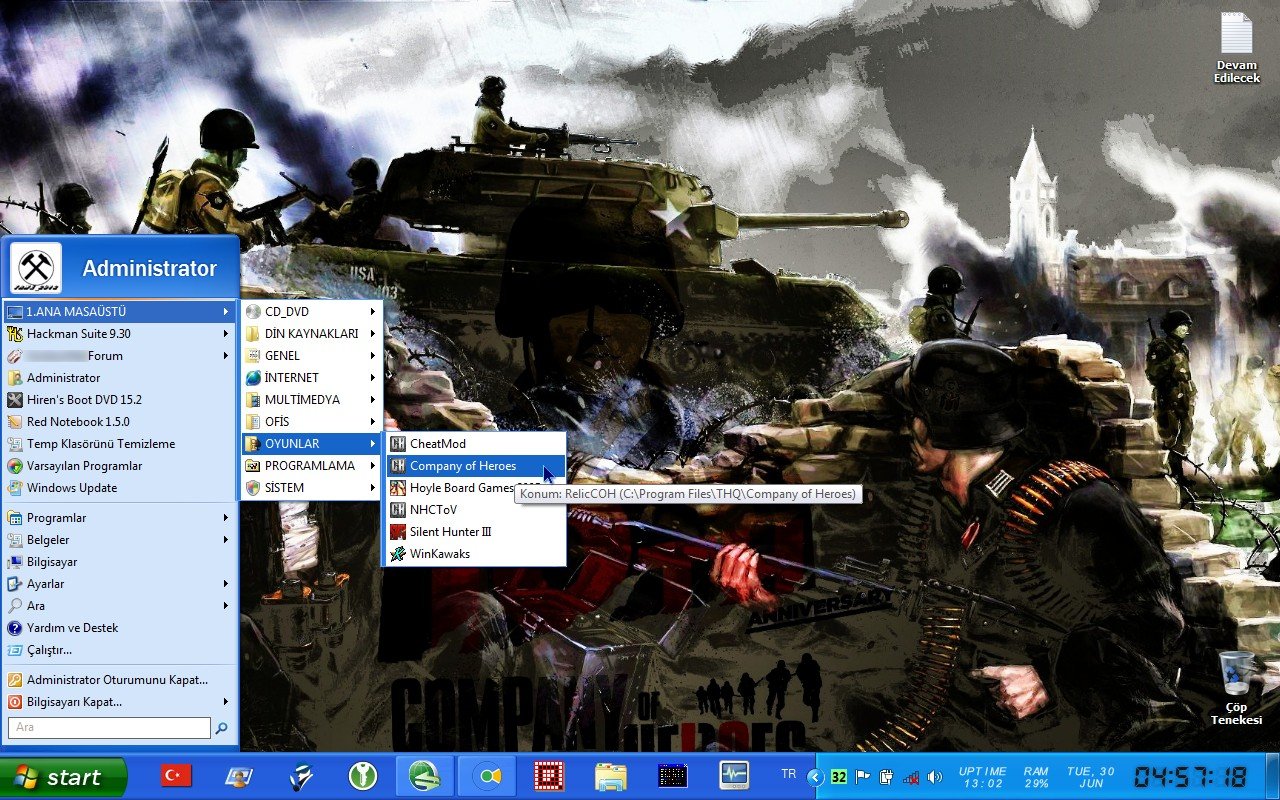Launch WinKawaks from the OYUNLAR submenu

(475, 554)
